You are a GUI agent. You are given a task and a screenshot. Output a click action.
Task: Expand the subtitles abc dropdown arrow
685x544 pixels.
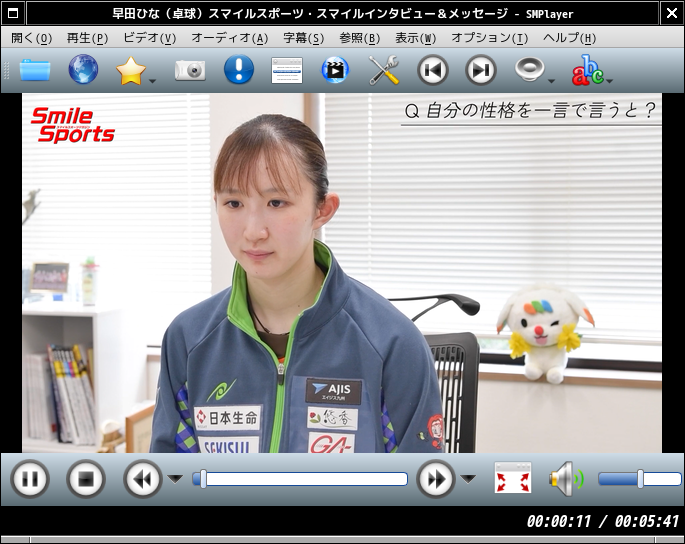[610, 81]
